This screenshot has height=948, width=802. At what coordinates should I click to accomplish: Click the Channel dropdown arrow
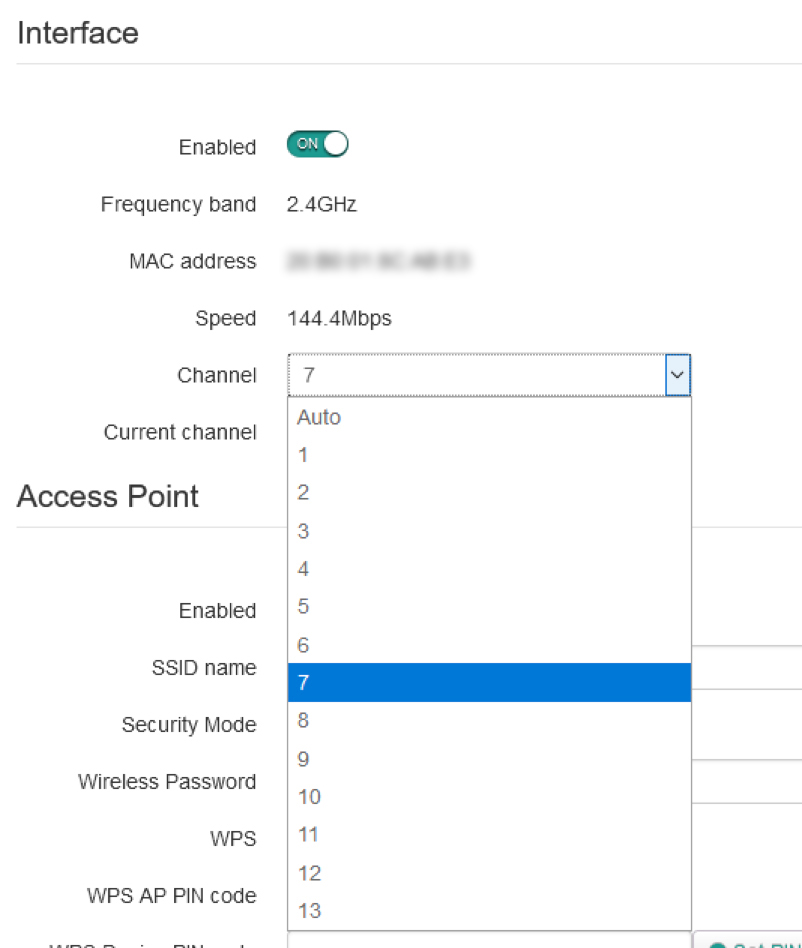677,375
